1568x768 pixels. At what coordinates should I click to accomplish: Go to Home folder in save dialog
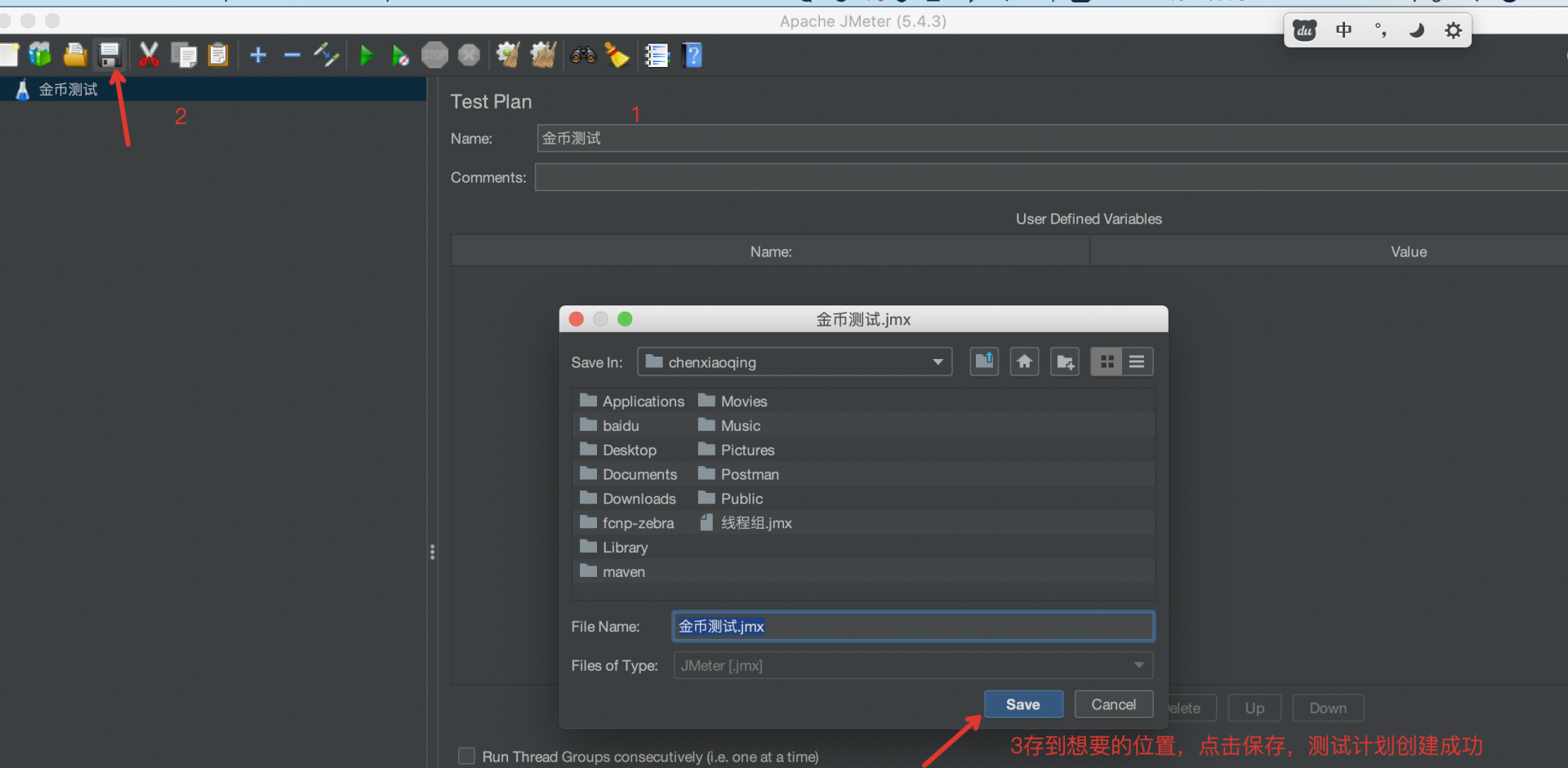click(1024, 362)
